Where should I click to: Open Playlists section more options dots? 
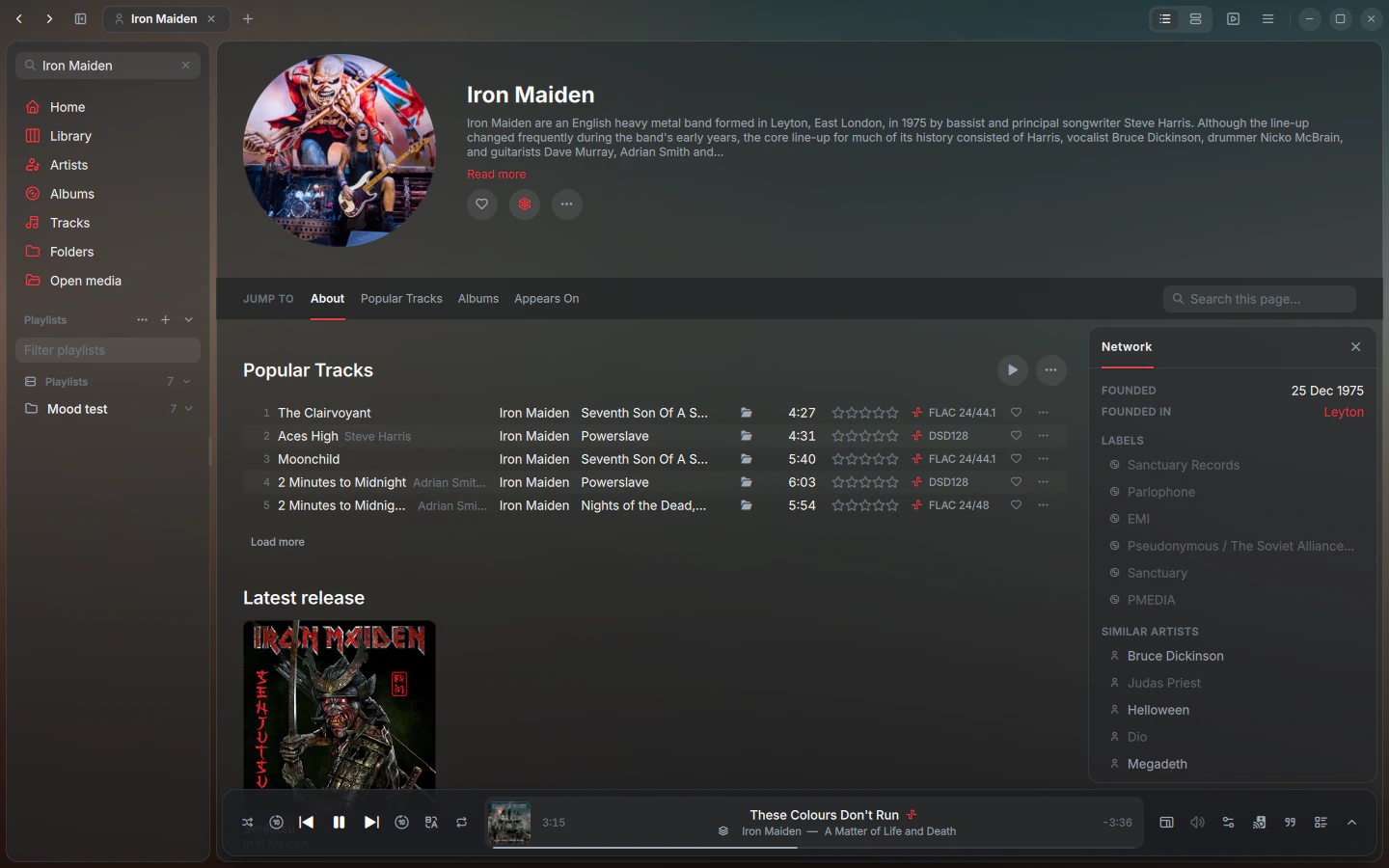coord(142,320)
